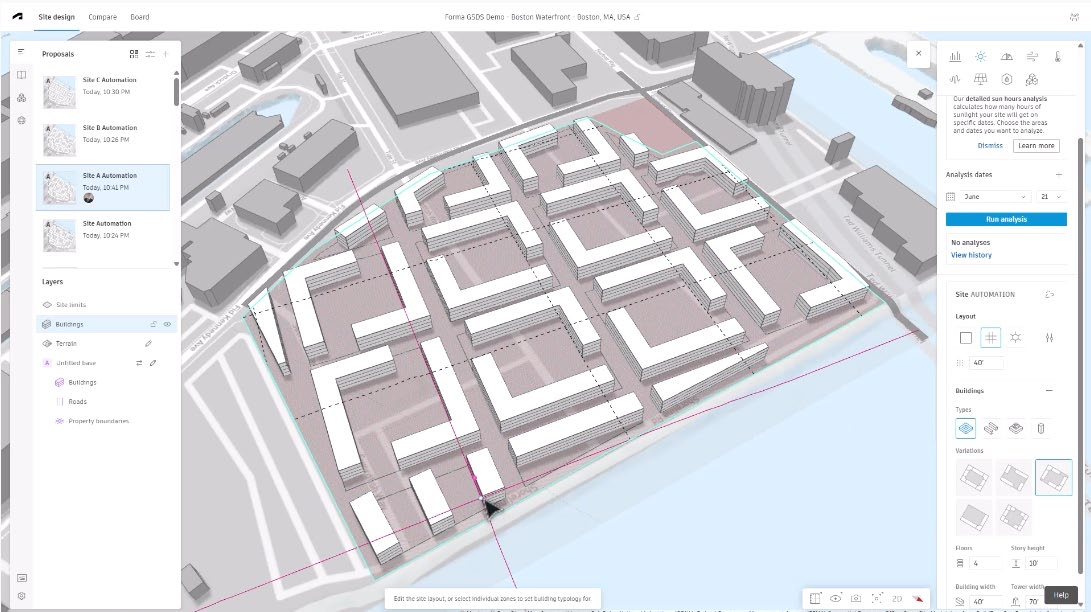Open the analysis extensions cluster icon
Viewport: 1091px width, 612px height.
point(1032,79)
